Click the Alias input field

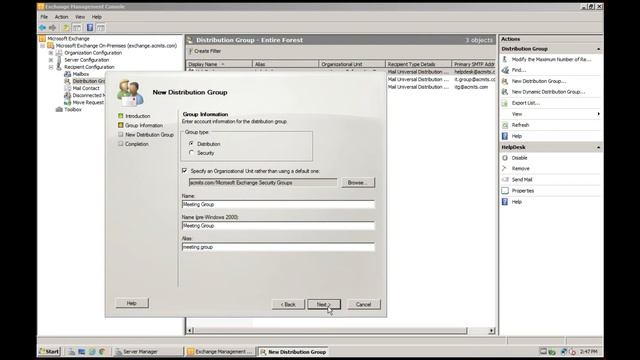[278, 247]
